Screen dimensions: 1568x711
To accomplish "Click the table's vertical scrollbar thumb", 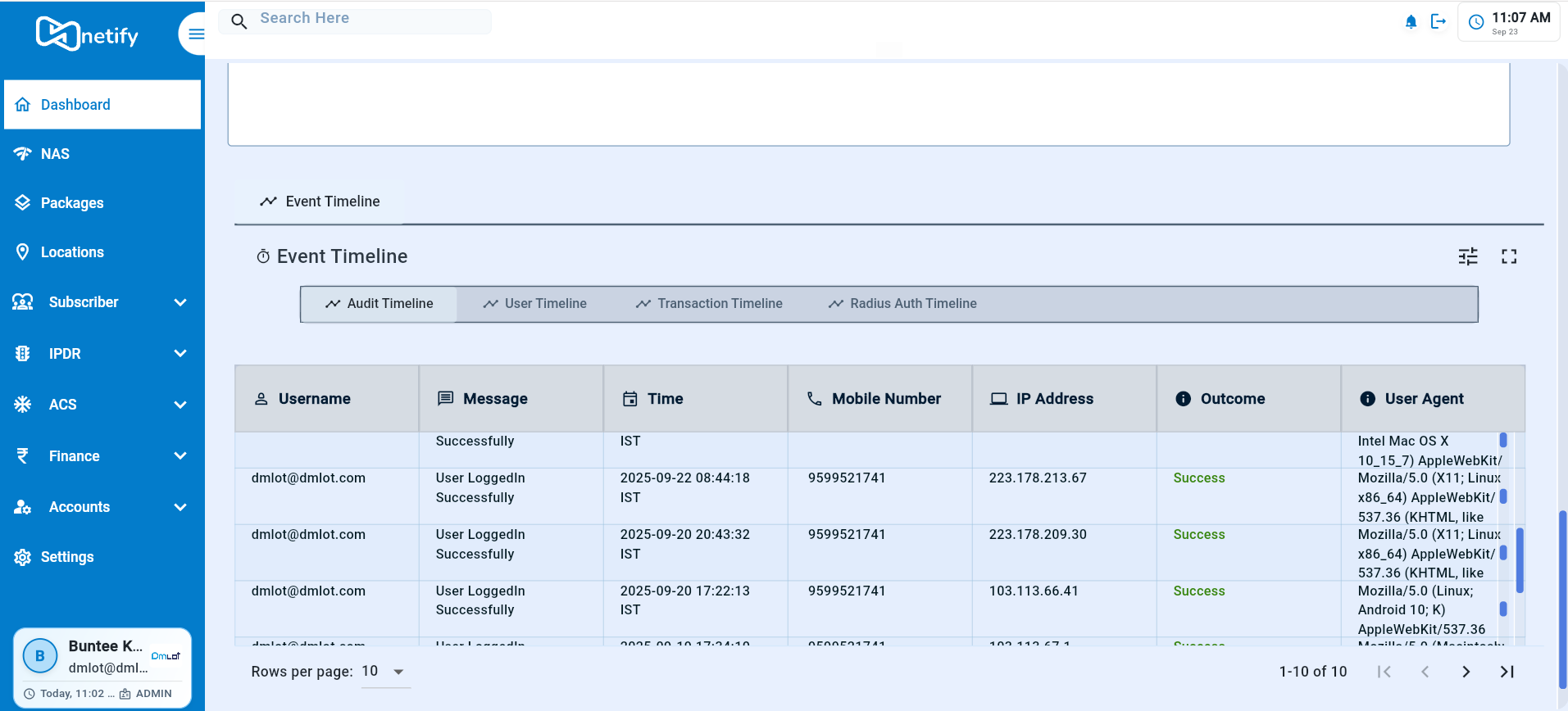I will (1519, 560).
